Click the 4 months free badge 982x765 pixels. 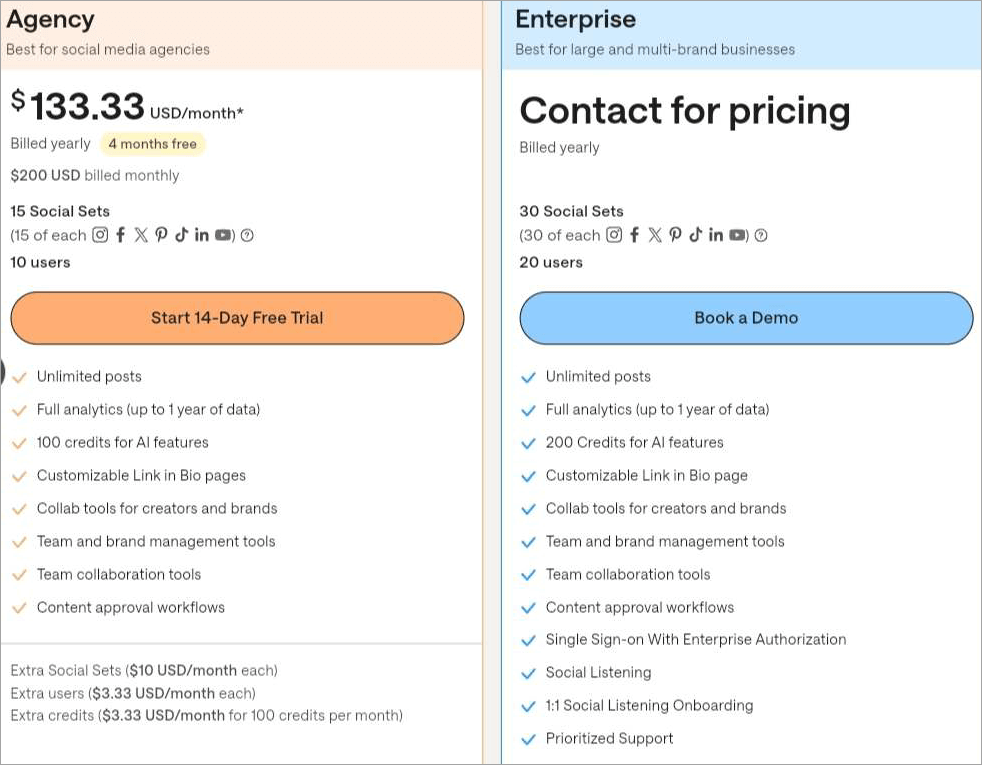[x=152, y=144]
